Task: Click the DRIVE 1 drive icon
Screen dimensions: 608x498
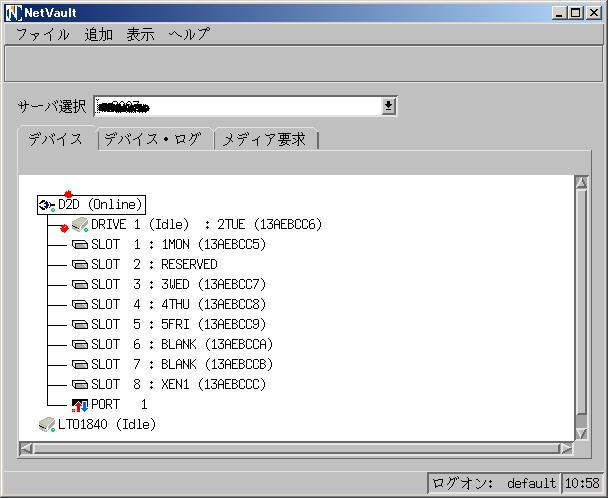Action: point(80,225)
